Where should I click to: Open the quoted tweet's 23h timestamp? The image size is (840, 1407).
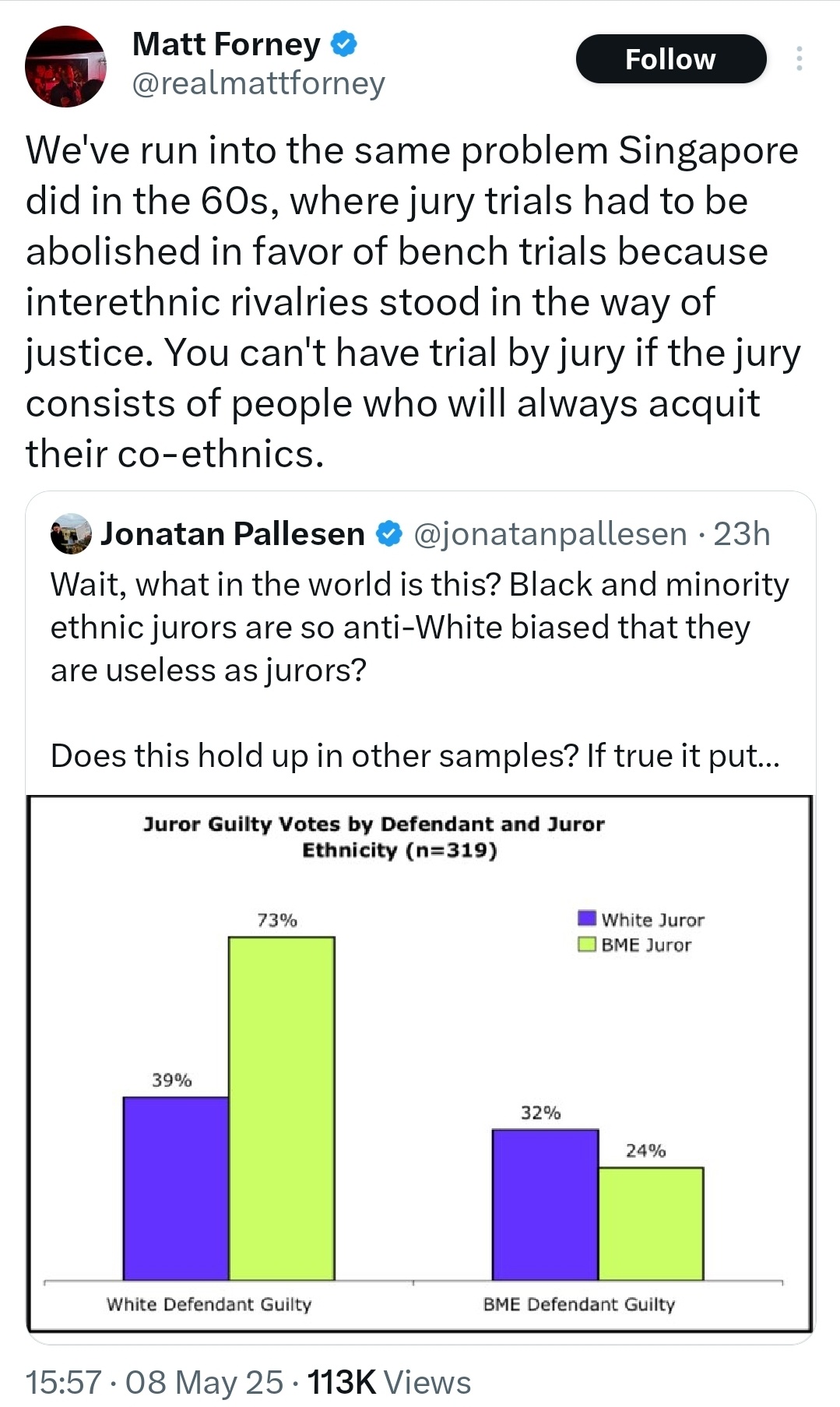[742, 534]
